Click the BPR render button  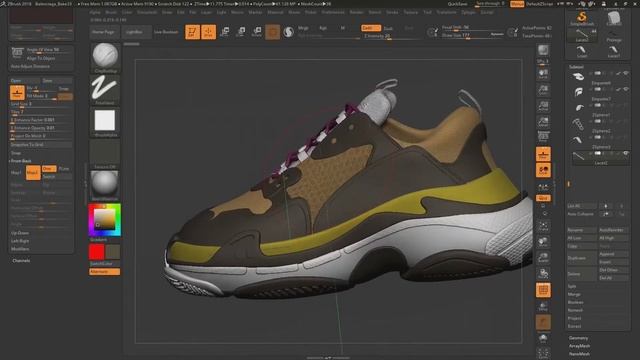(543, 51)
